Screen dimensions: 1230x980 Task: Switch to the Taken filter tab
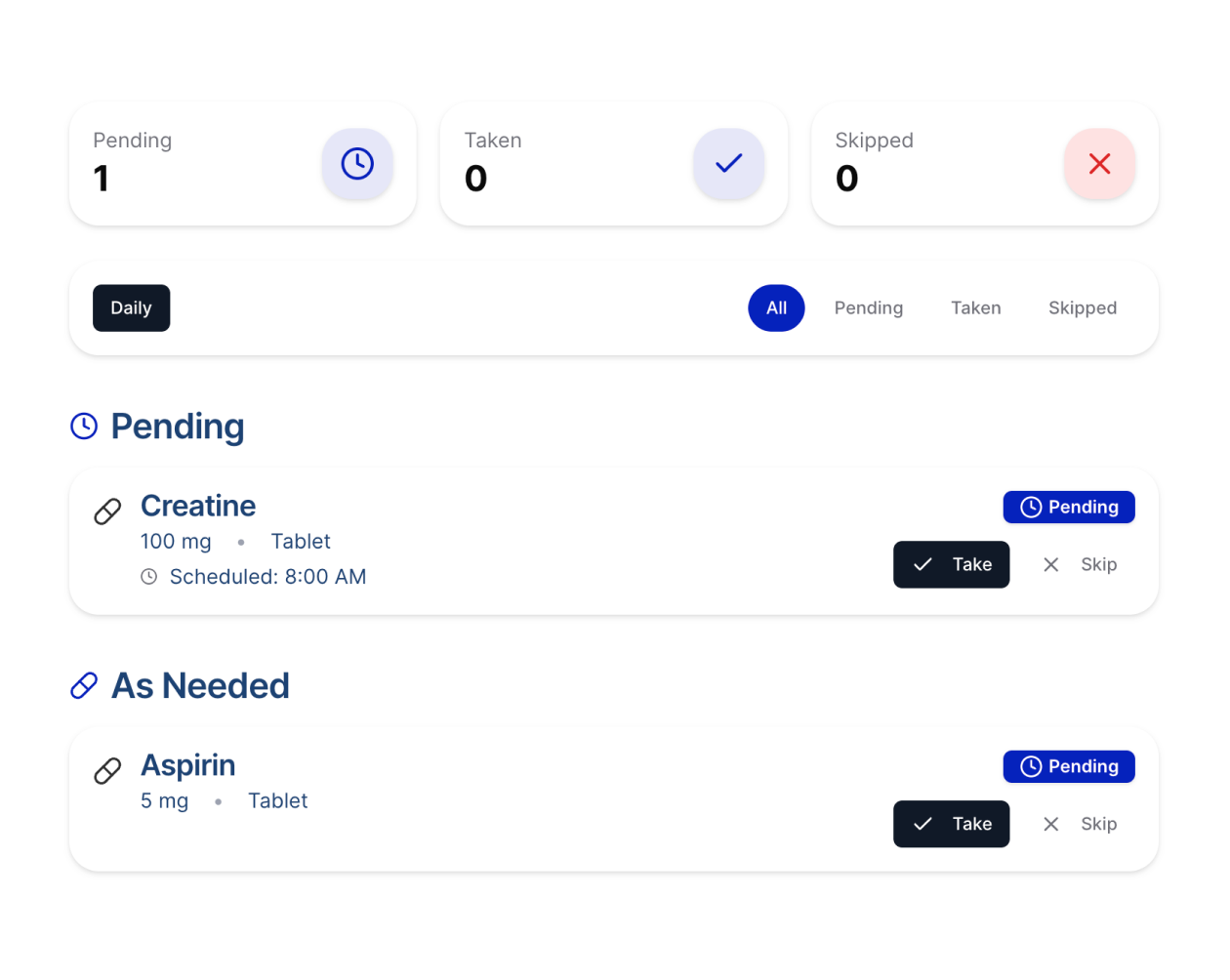coord(976,308)
